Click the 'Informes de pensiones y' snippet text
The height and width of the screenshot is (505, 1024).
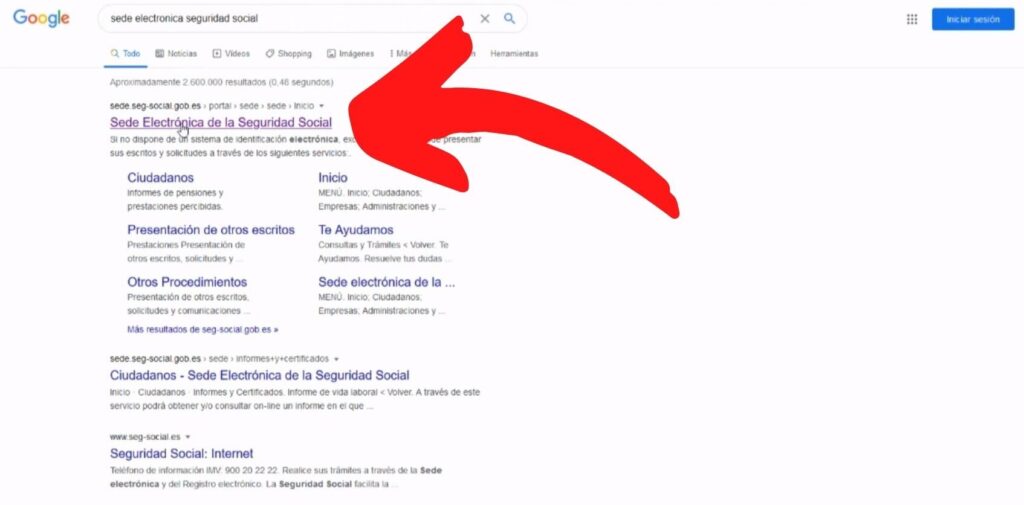pyautogui.click(x=175, y=193)
